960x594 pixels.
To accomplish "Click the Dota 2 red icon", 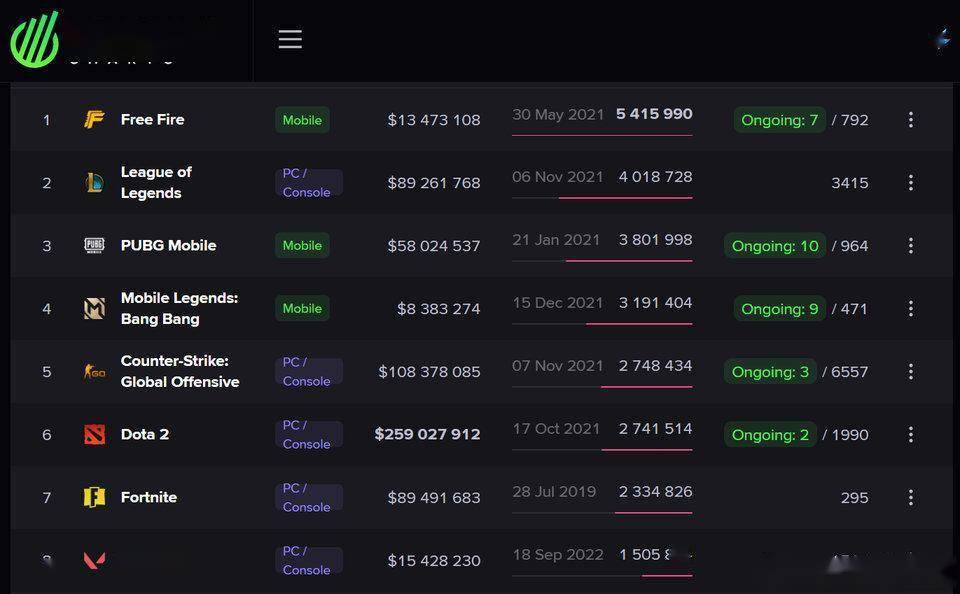I will [94, 435].
